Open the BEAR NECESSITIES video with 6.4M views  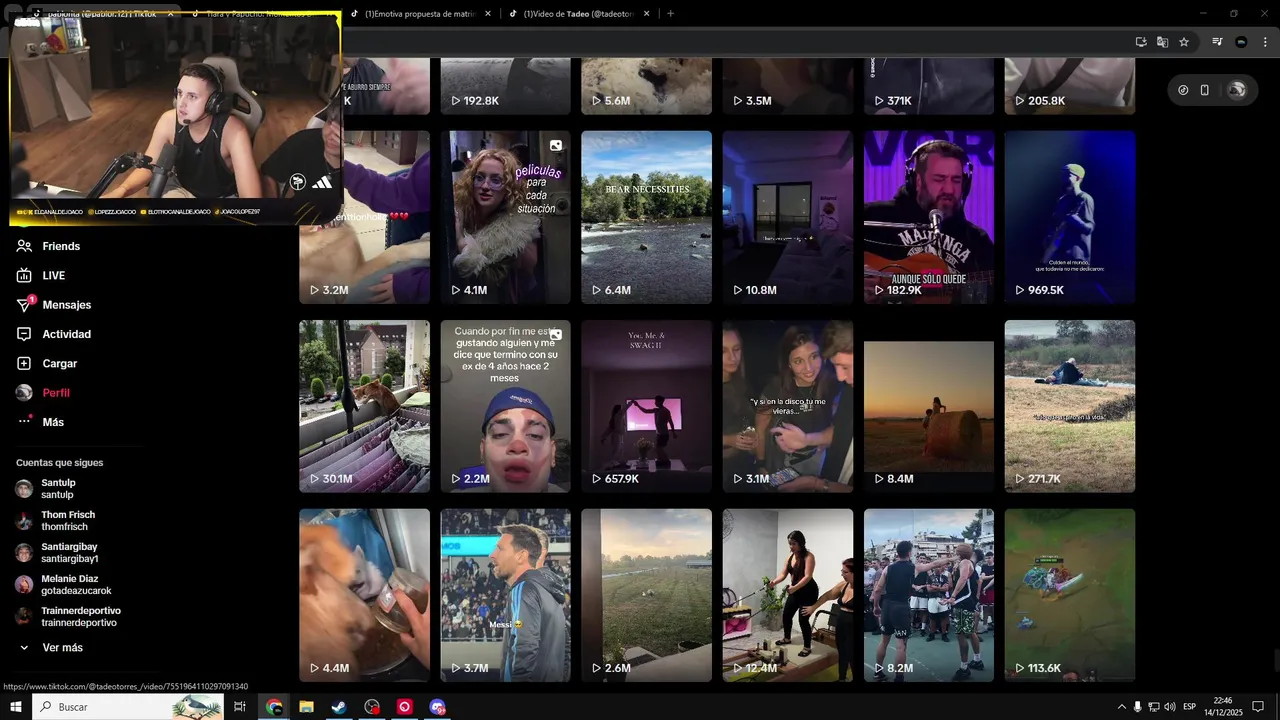click(x=647, y=217)
